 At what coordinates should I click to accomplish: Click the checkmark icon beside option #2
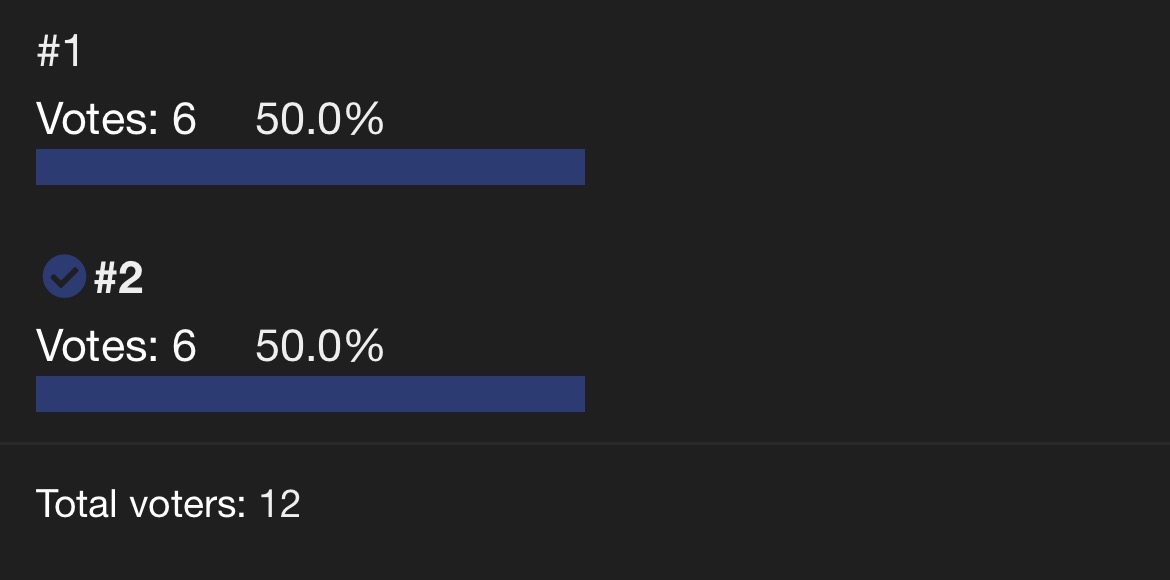64,276
